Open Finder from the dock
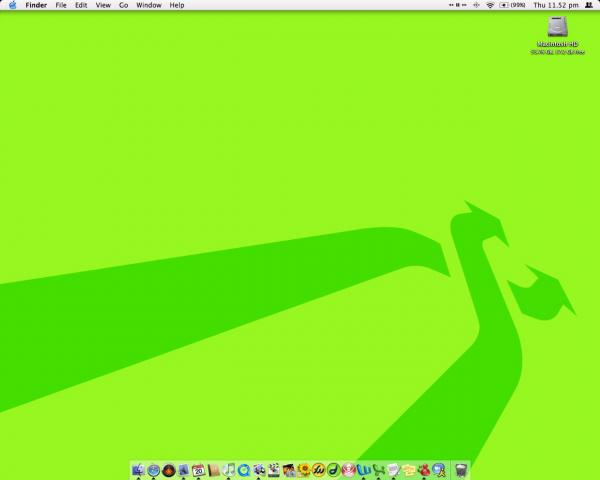 click(x=138, y=470)
